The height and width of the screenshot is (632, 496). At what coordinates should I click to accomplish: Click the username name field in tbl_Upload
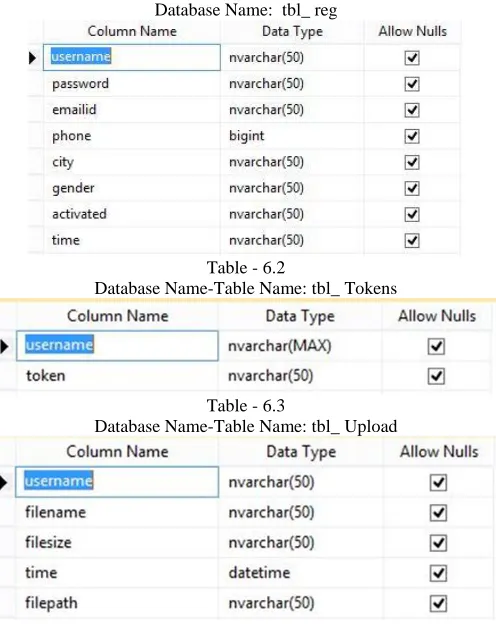[117, 482]
